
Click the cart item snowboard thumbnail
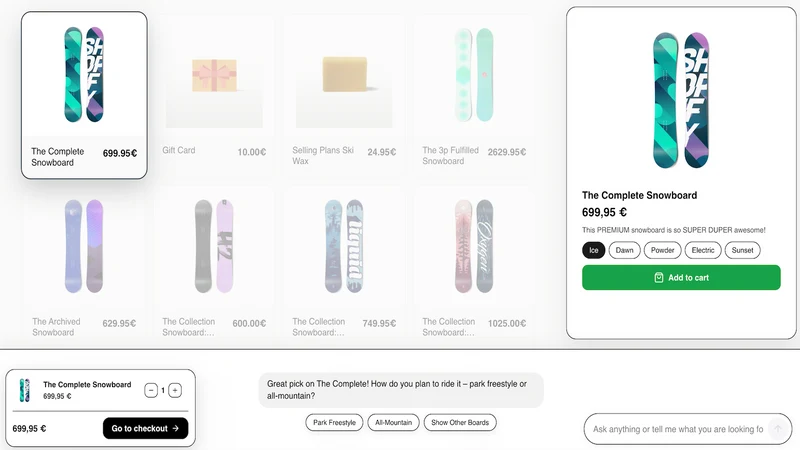coord(24,390)
